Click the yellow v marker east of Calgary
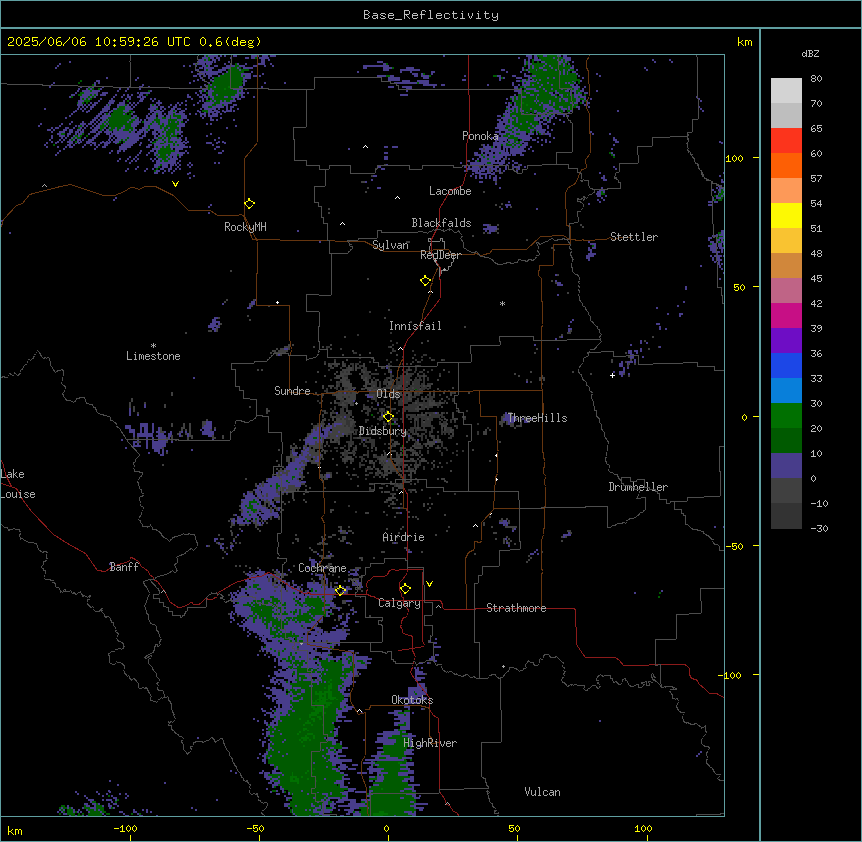The image size is (862, 842). (429, 584)
